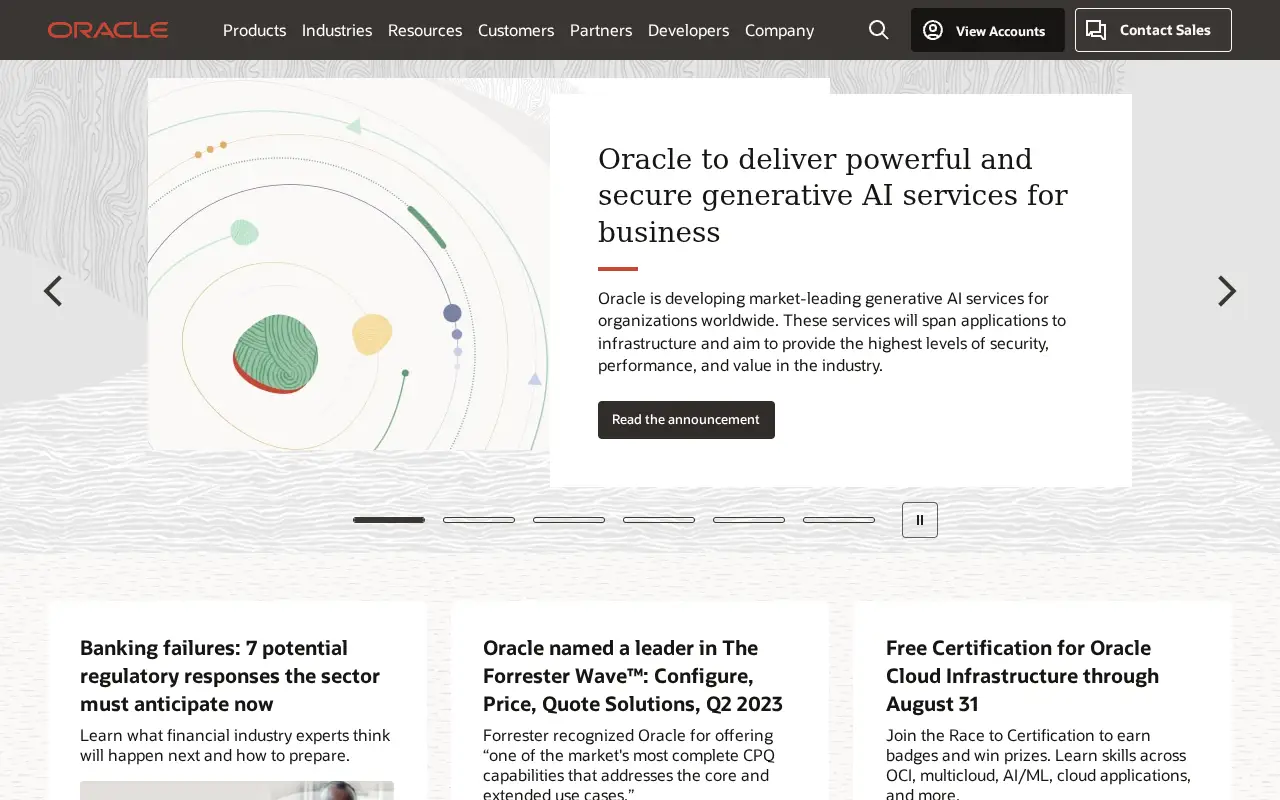Select the second carousel slide indicator
The width and height of the screenshot is (1280, 800).
479,520
